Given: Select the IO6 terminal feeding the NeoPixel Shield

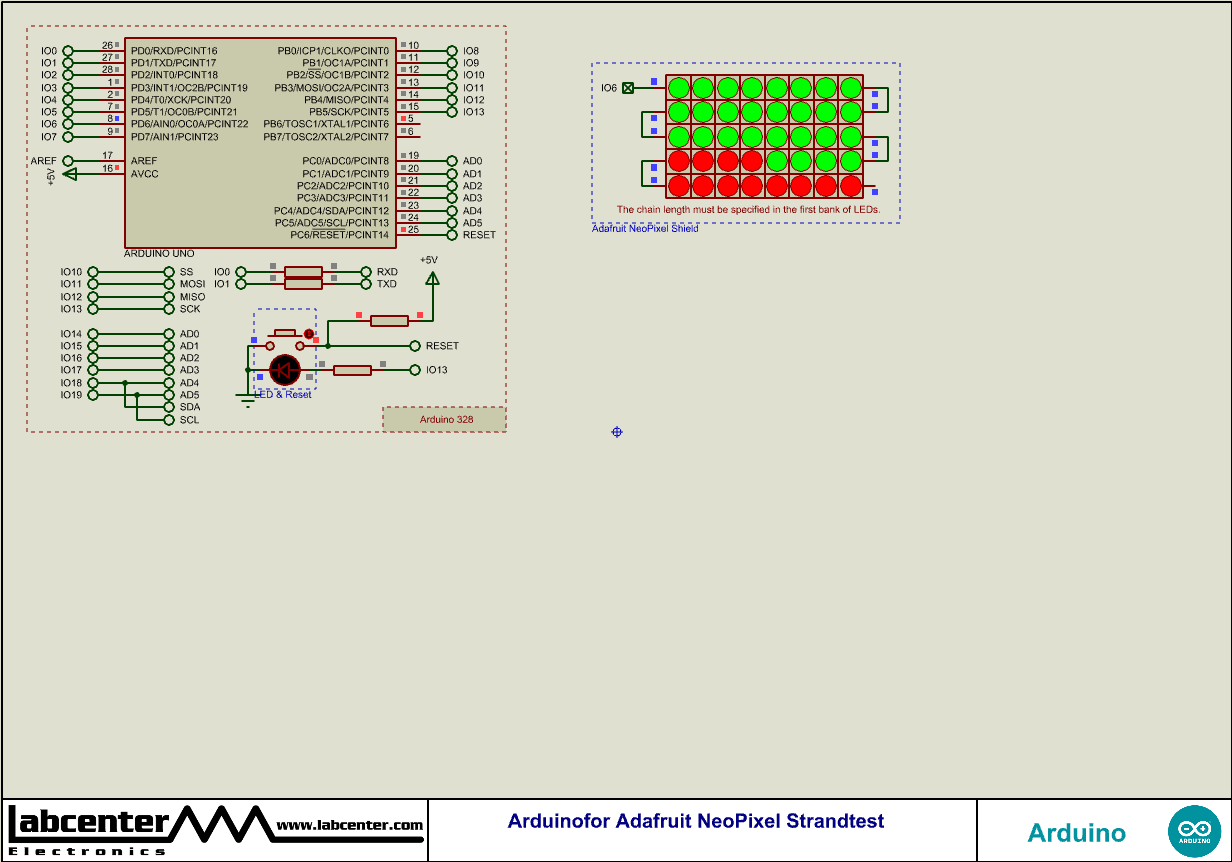Looking at the screenshot, I should [628, 88].
